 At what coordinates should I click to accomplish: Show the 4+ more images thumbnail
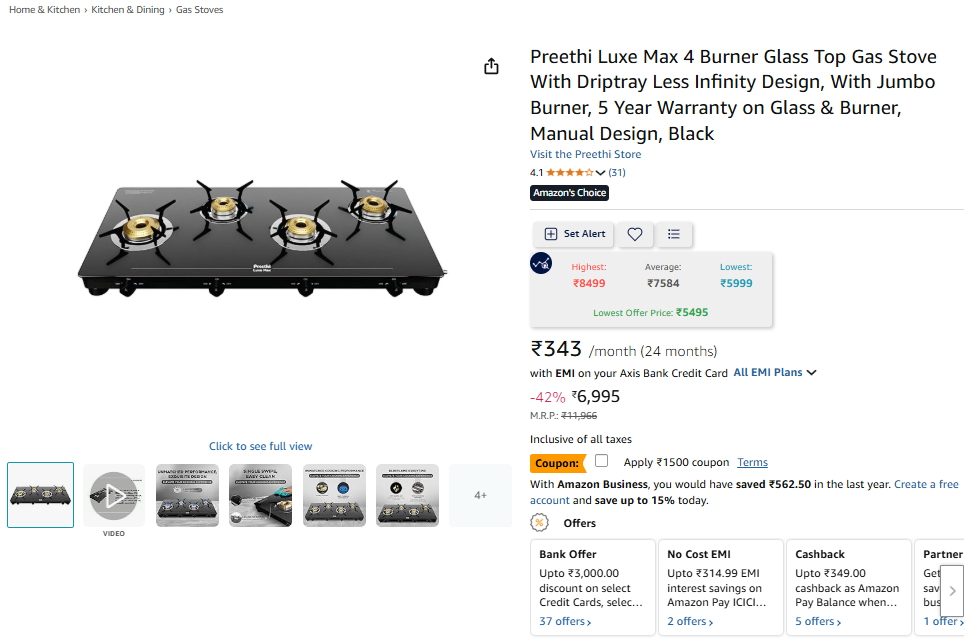(x=480, y=495)
